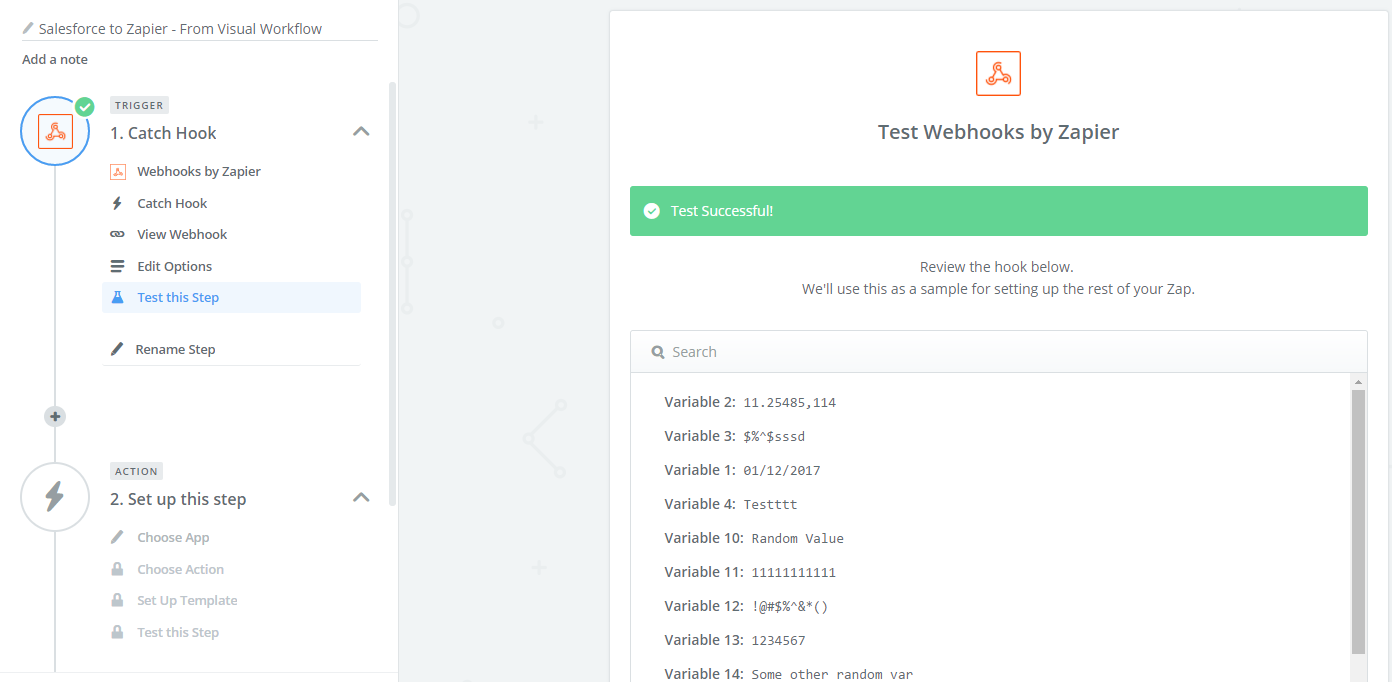
Task: Click Add a note link
Action: point(55,59)
